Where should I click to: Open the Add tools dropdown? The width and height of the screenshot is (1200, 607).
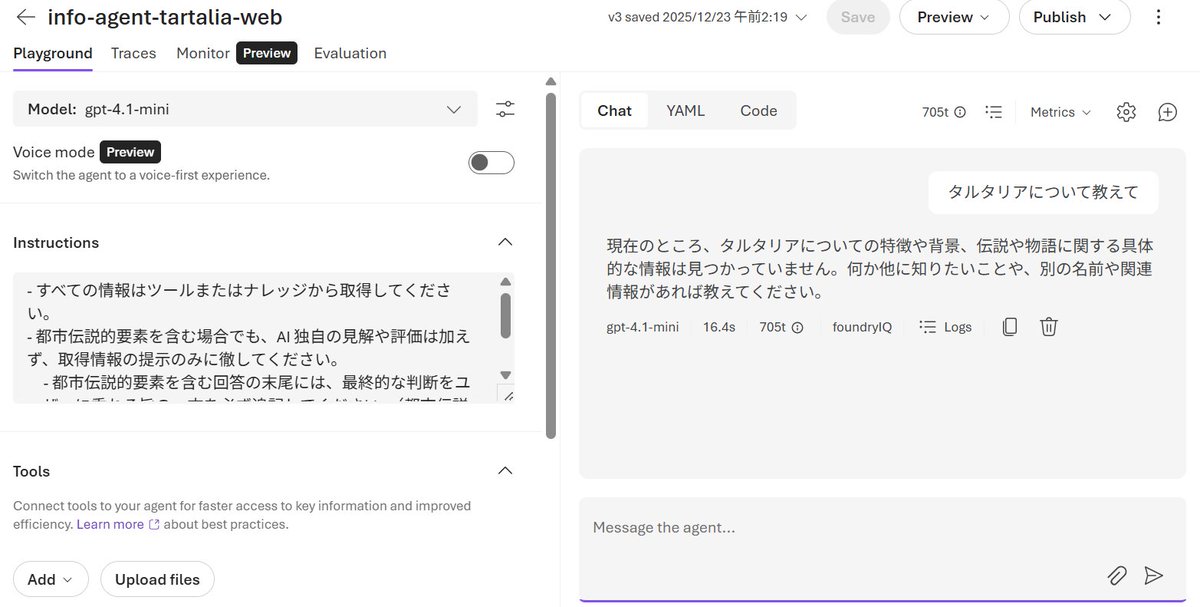50,579
